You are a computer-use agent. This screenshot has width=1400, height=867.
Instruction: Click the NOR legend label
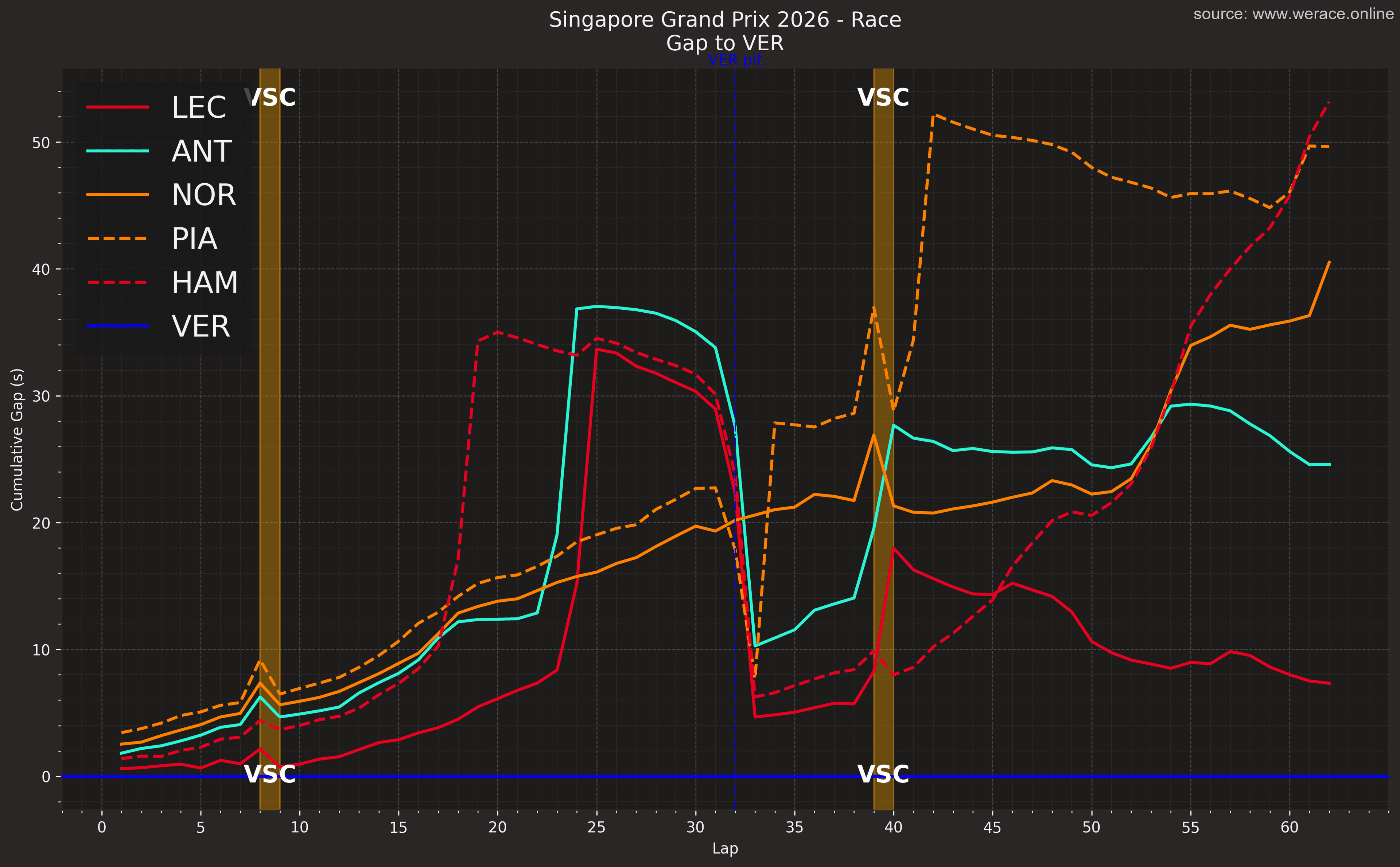204,195
